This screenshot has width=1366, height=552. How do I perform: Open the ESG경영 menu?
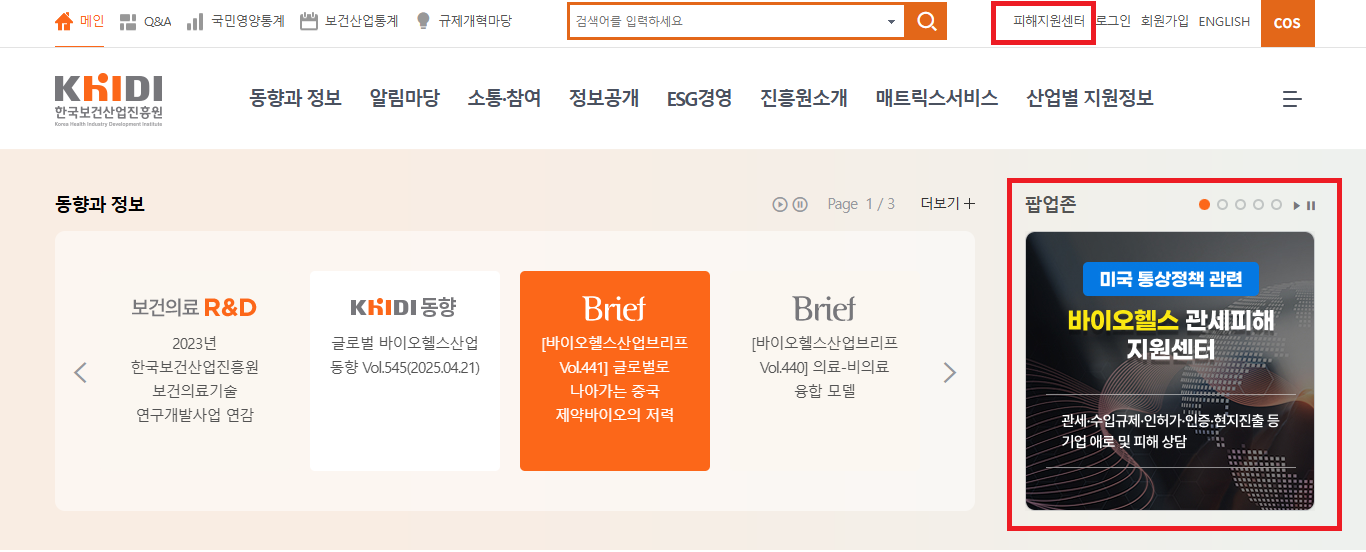click(x=699, y=98)
